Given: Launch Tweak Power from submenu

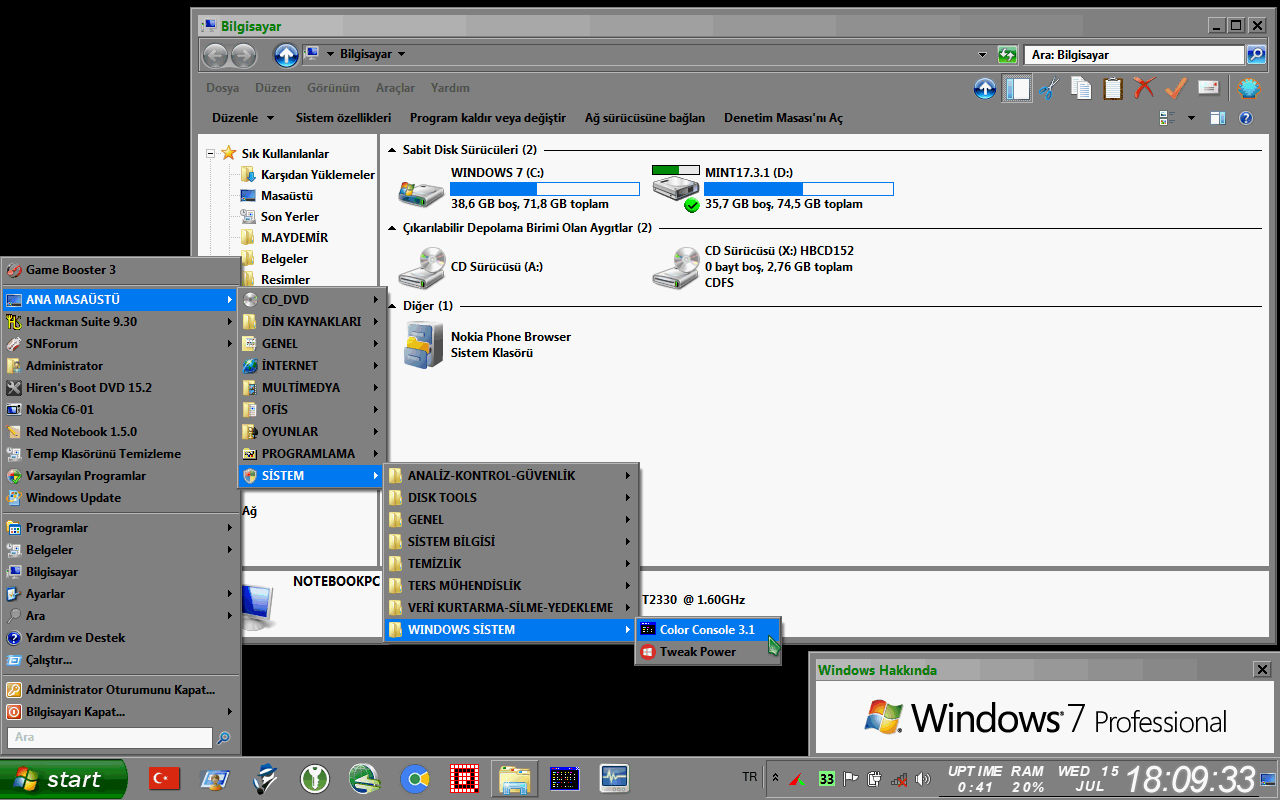Looking at the screenshot, I should point(709,652).
